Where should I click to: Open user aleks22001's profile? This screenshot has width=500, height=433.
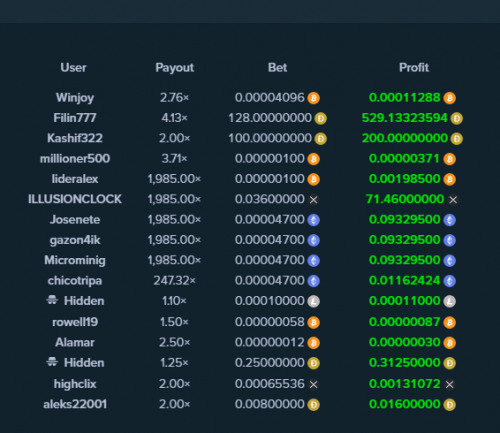[x=75, y=404]
